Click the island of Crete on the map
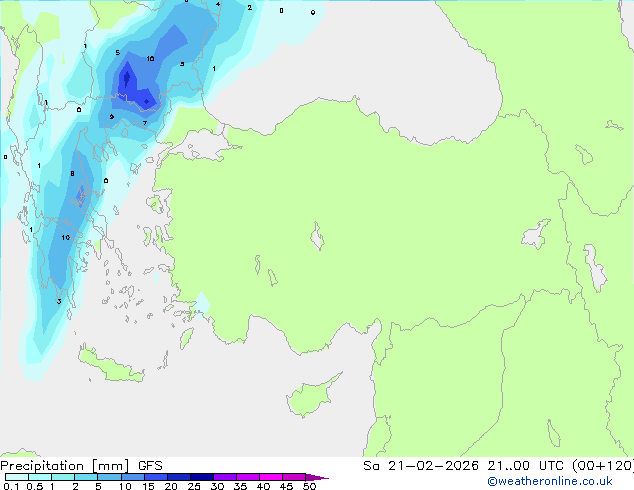 pos(112,366)
